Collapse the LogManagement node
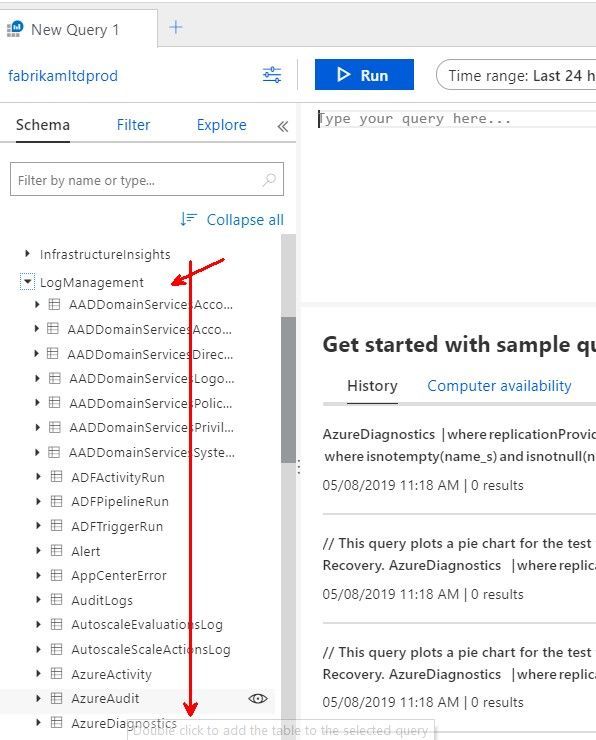 point(27,282)
